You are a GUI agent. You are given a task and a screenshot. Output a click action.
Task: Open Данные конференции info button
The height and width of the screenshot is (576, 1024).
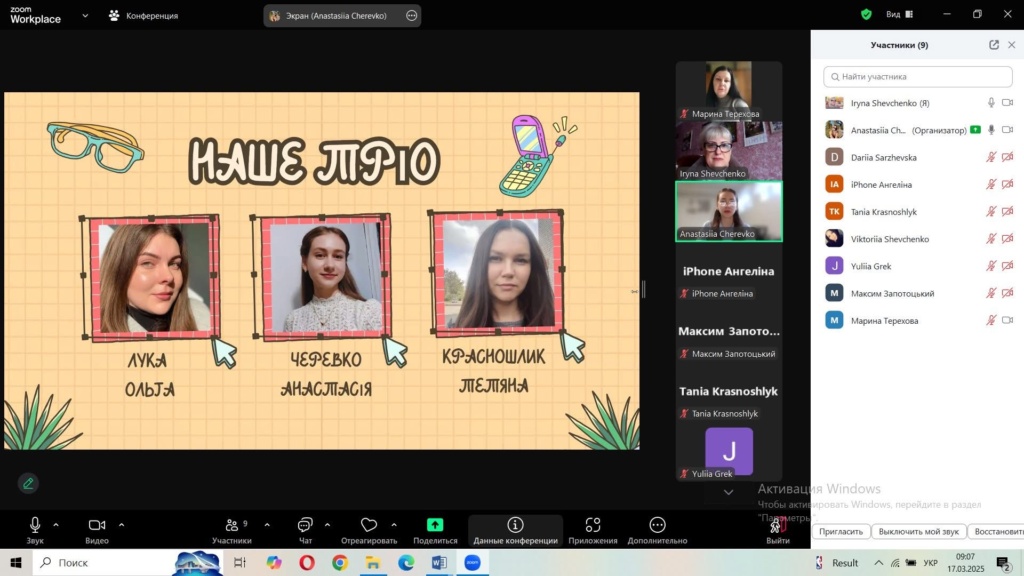515,530
